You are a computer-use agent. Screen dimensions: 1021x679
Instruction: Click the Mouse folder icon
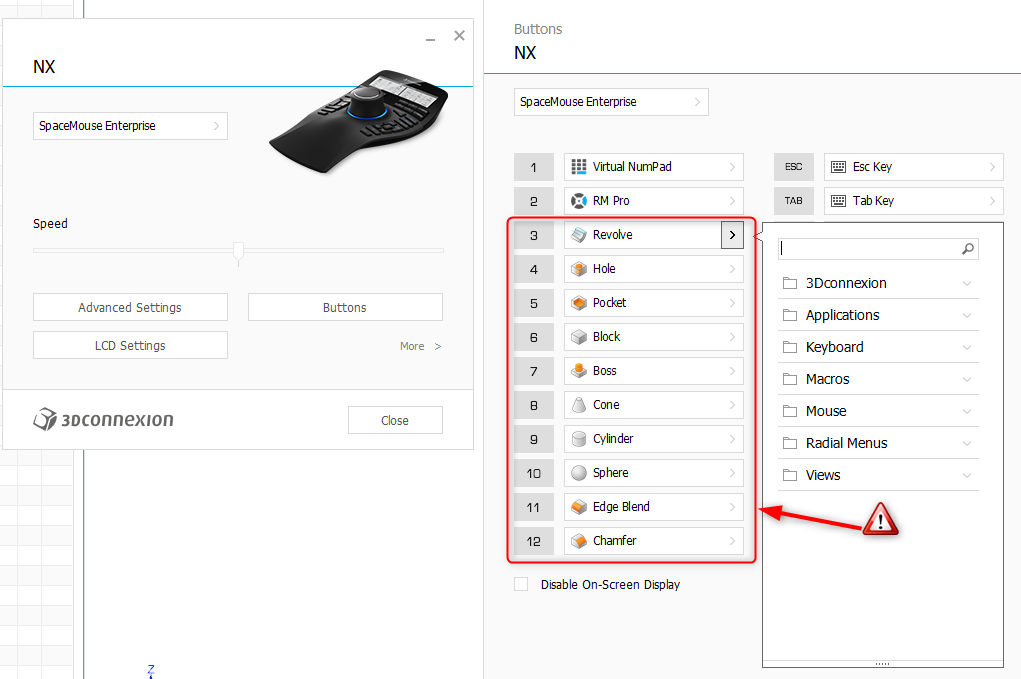[790, 411]
